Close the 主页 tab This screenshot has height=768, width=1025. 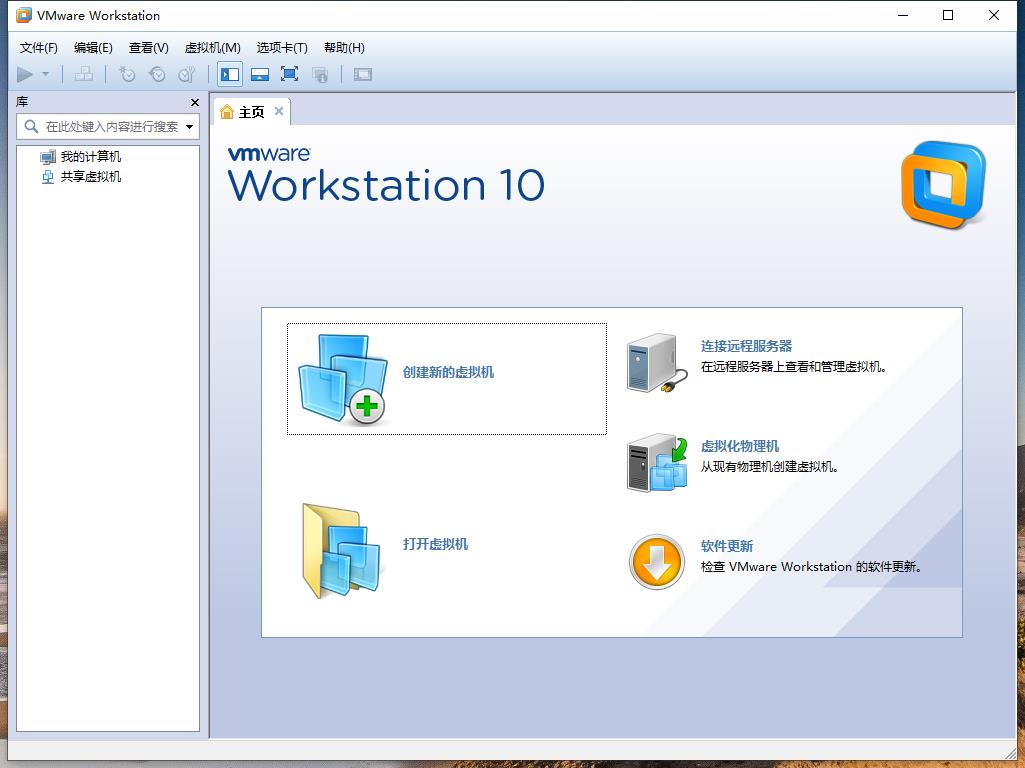click(x=279, y=111)
